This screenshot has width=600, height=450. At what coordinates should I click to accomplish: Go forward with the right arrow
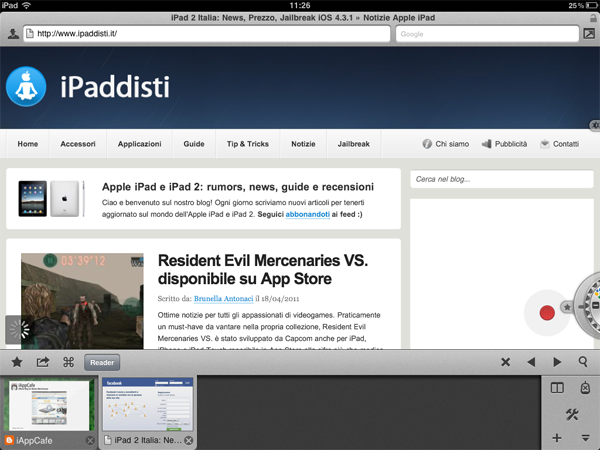pyautogui.click(x=557, y=362)
